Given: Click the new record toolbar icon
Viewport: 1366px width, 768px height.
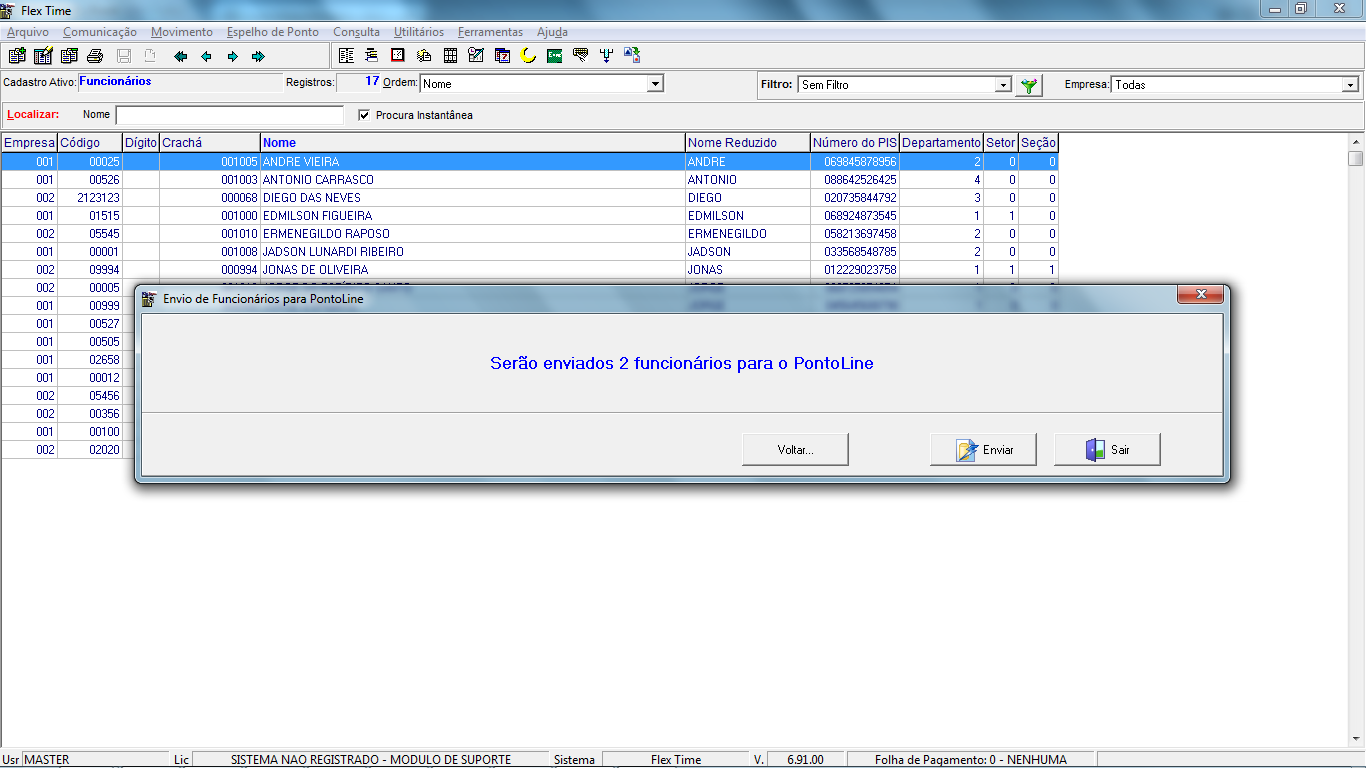Looking at the screenshot, I should point(16,56).
